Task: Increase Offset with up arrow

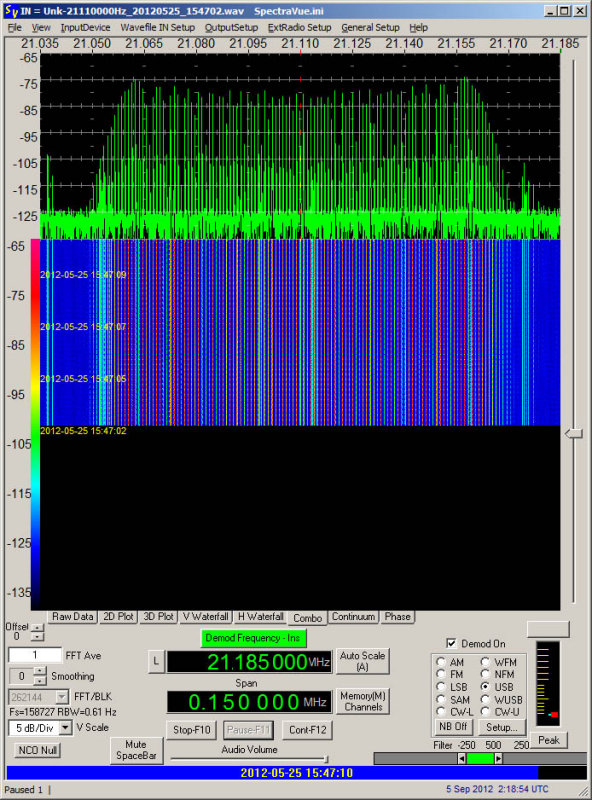Action: tap(38, 628)
